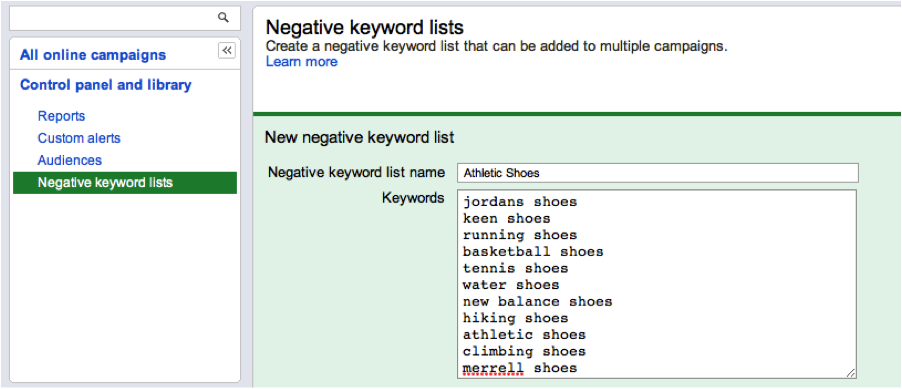902x389 pixels.
Task: Click the 'new balance shoes' keyword line
Action: pyautogui.click(x=538, y=302)
